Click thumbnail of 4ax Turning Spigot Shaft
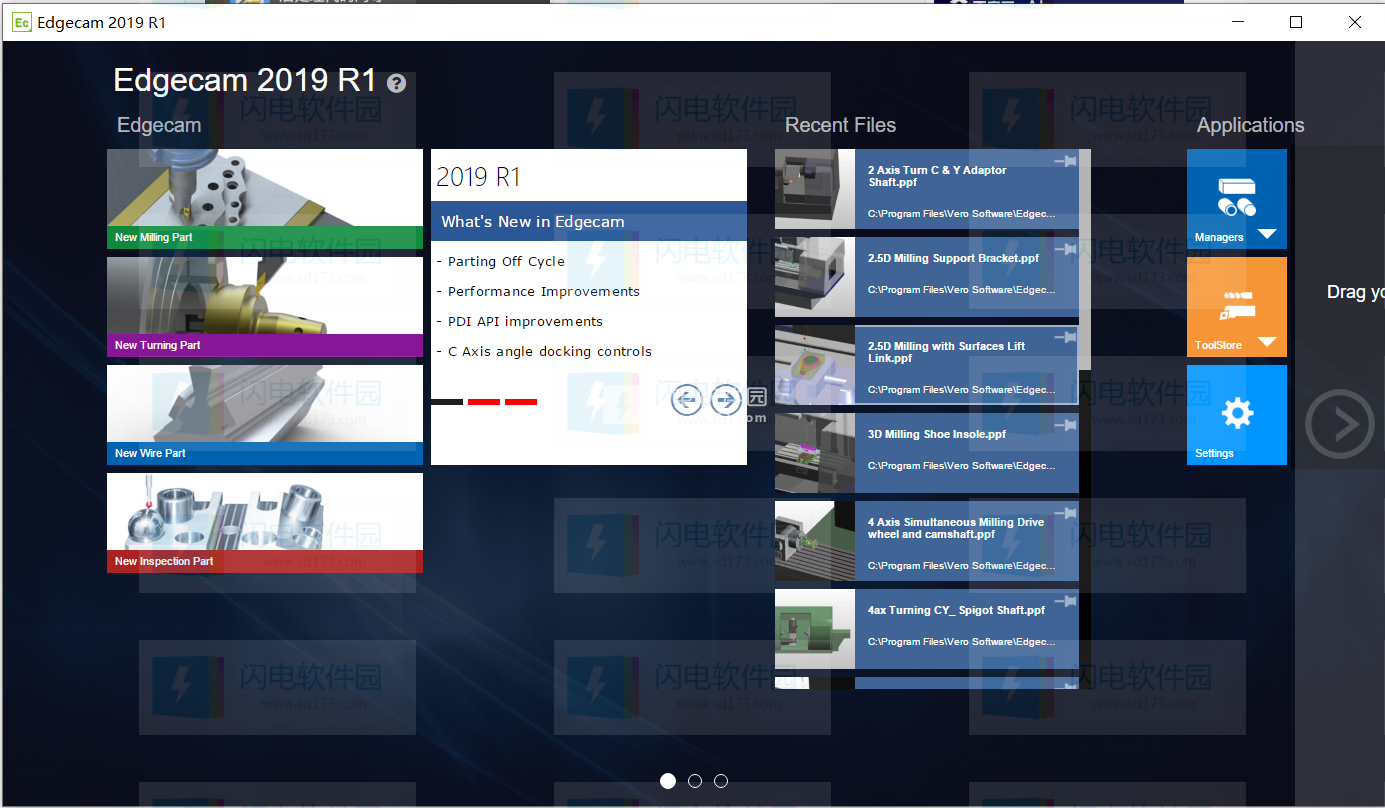 tap(815, 629)
